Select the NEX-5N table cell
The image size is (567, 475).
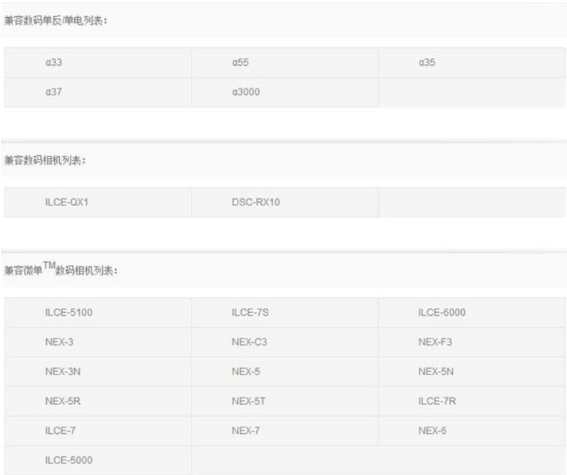pos(471,372)
